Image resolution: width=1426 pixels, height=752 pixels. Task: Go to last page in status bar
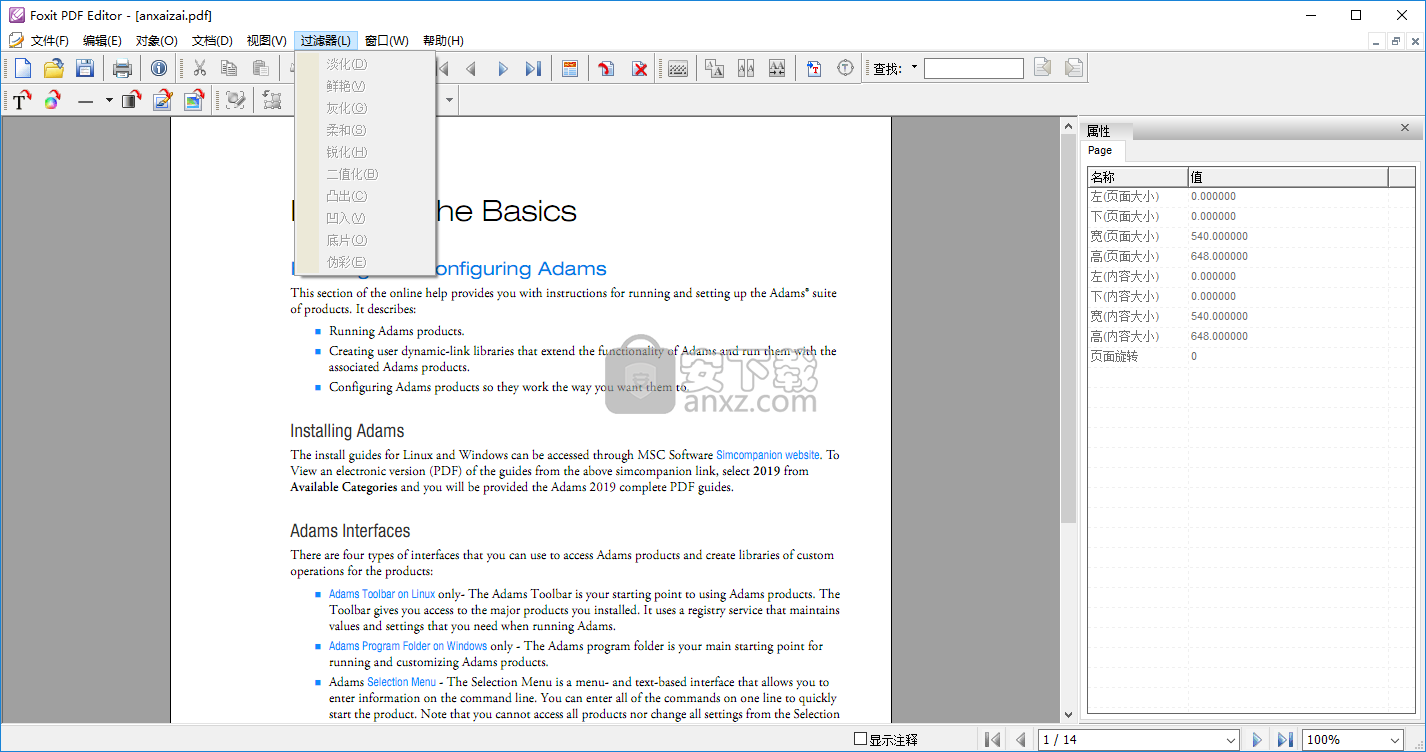tap(1285, 740)
